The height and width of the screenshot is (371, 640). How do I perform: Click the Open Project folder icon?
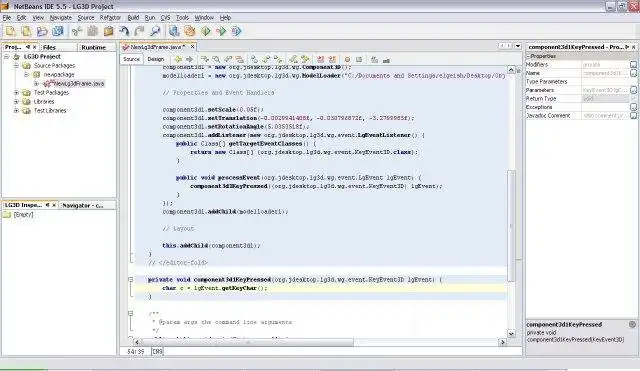click(x=42, y=31)
